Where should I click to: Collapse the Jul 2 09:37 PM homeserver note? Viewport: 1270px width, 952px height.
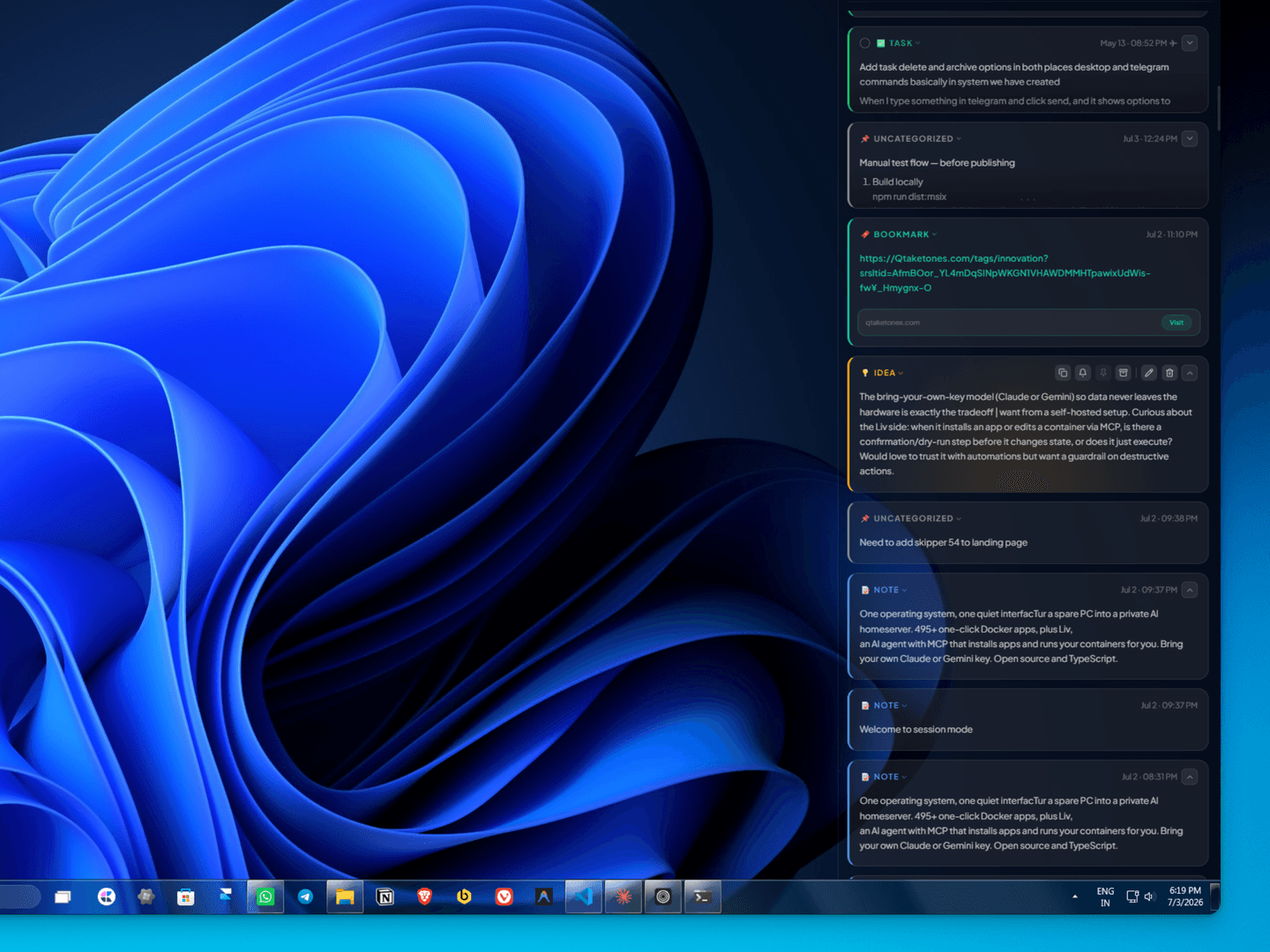(1190, 590)
